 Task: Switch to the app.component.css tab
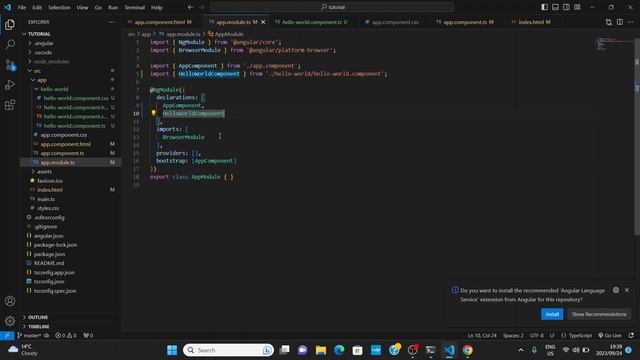coord(395,22)
